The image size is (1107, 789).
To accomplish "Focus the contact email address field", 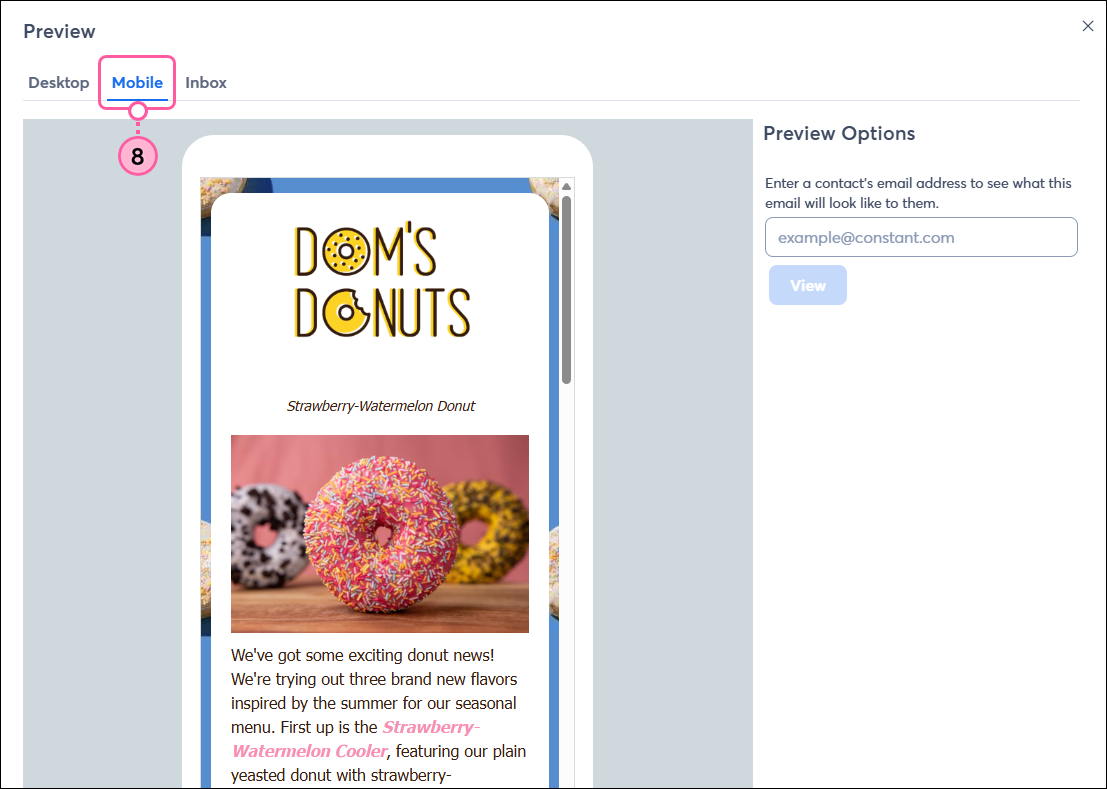I will coord(921,237).
